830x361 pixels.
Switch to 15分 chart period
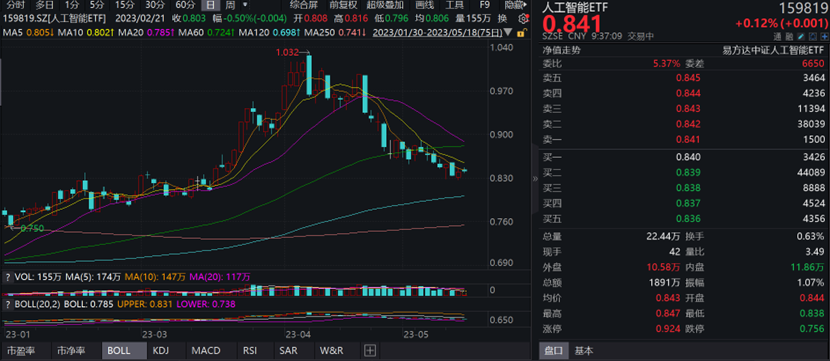pos(124,5)
